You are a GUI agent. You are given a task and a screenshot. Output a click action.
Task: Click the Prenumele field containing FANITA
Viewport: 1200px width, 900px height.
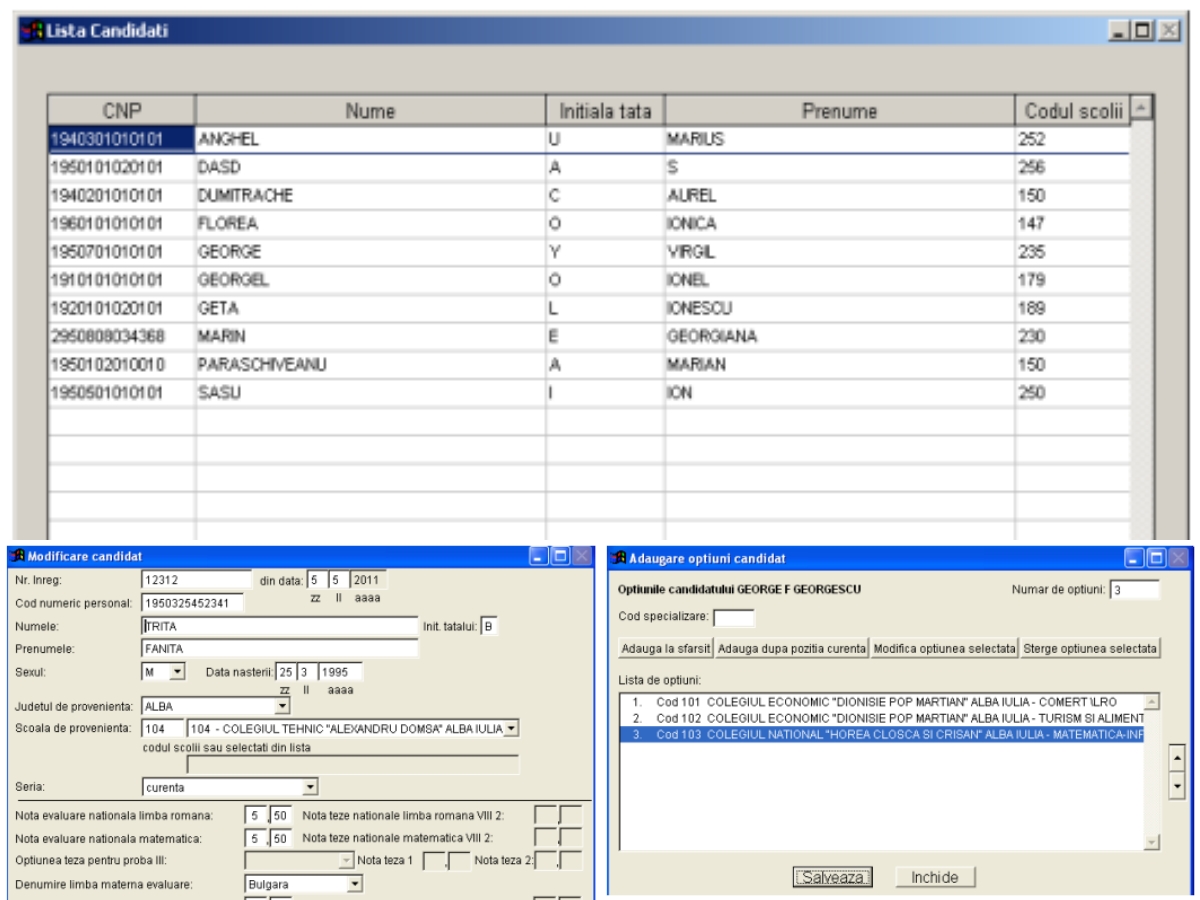(279, 647)
